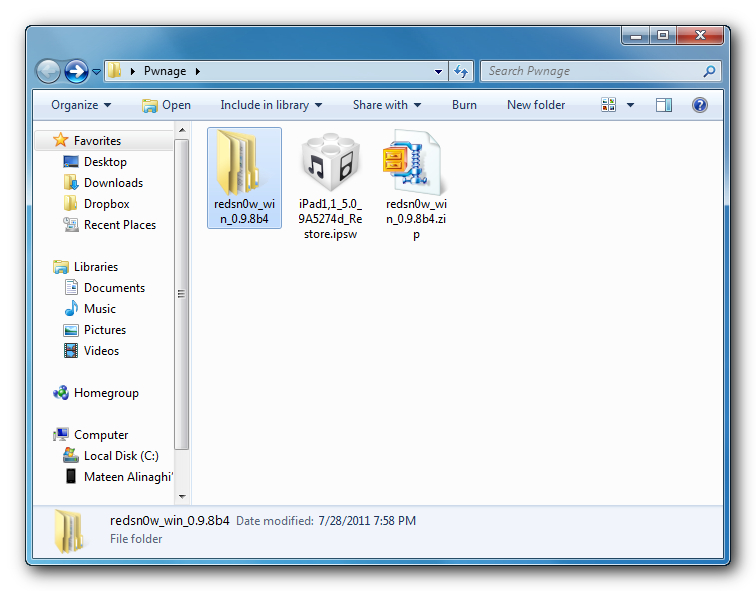Click the Open toolbar button
The image size is (756, 591).
(x=166, y=105)
